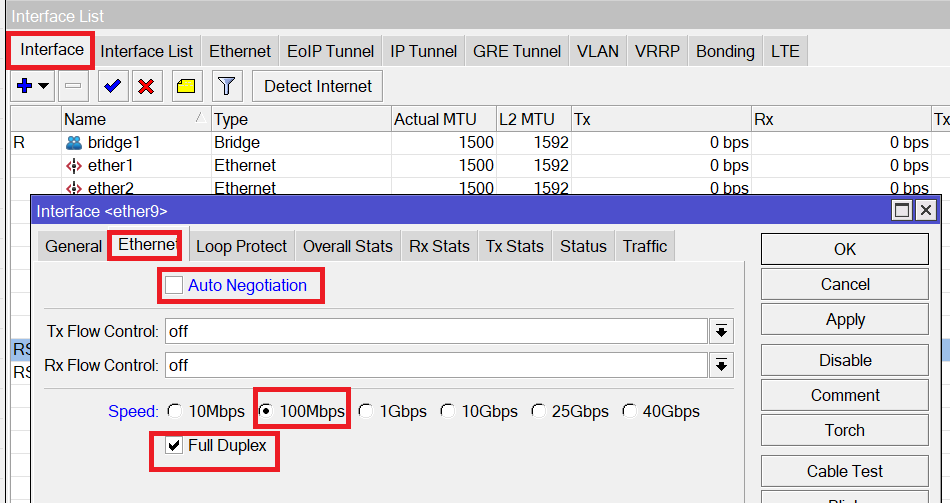Select the ether1 interface icon
The height and width of the screenshot is (503, 950).
(73, 165)
